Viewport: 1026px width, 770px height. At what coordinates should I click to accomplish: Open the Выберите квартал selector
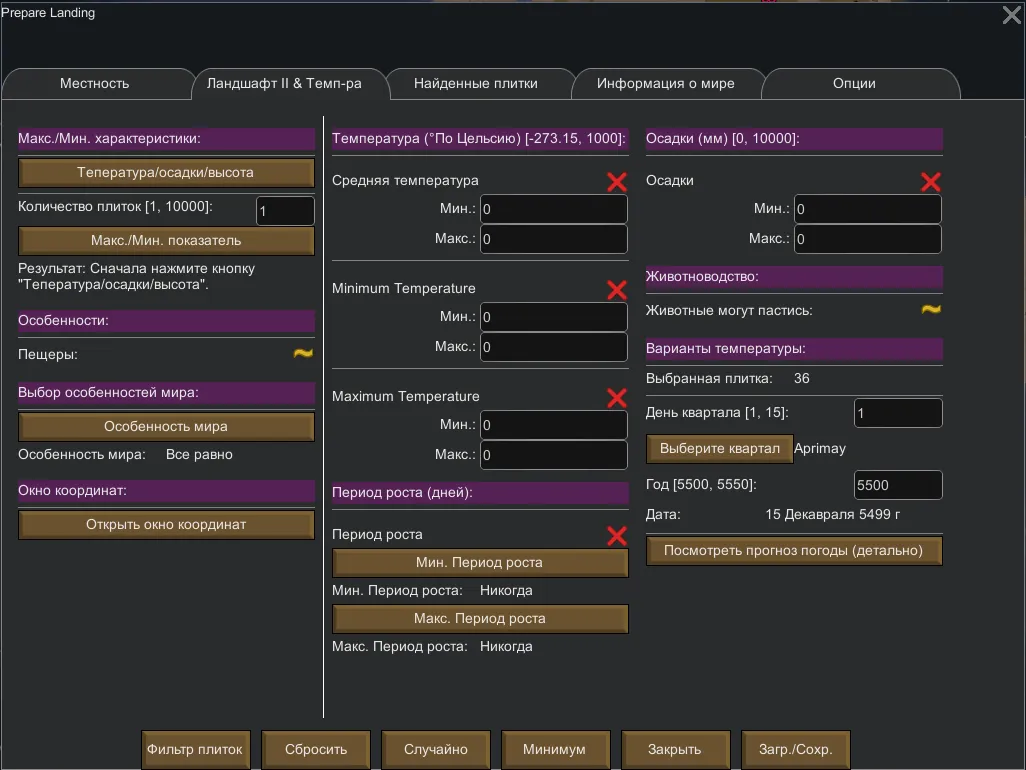[x=720, y=449]
